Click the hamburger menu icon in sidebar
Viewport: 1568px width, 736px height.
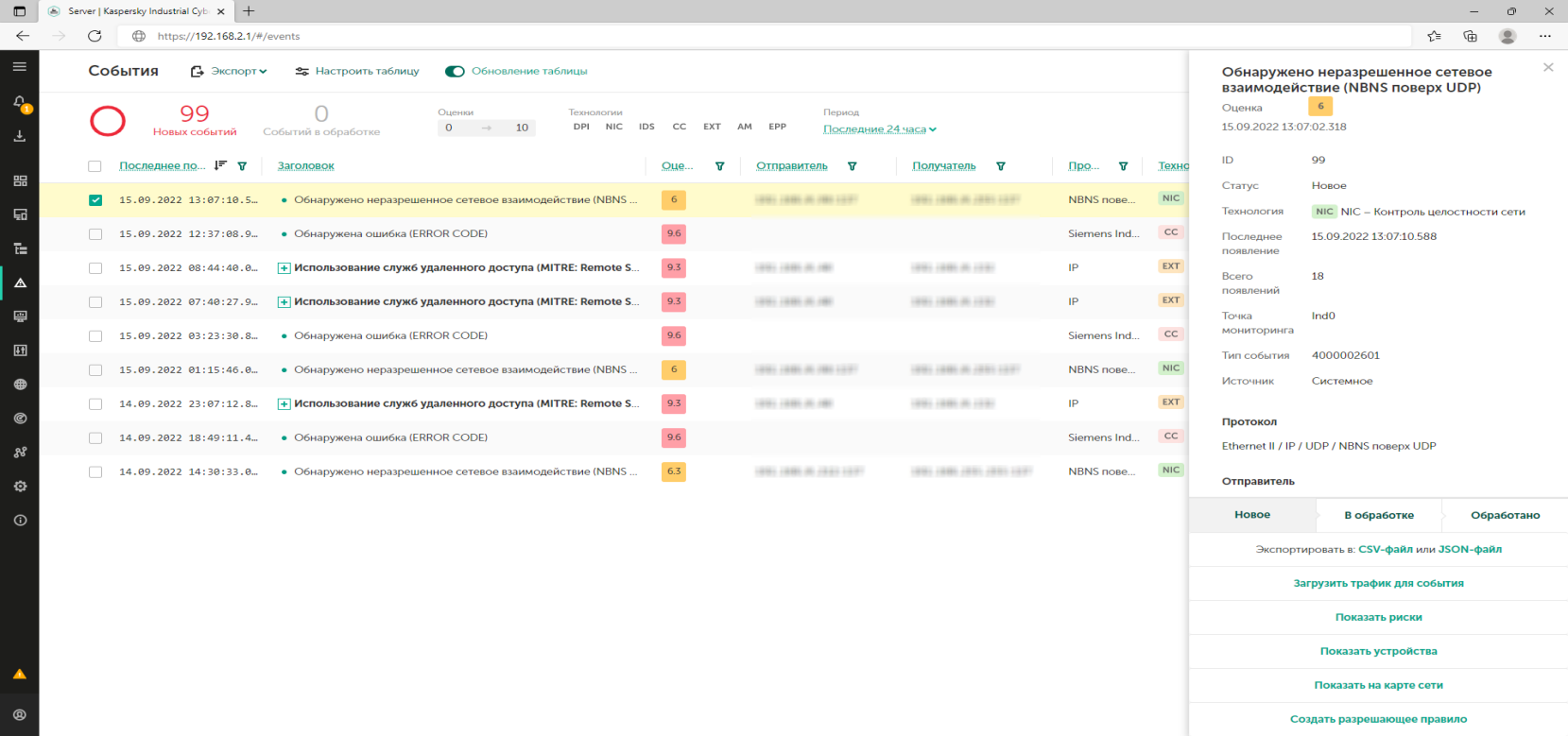tap(19, 67)
